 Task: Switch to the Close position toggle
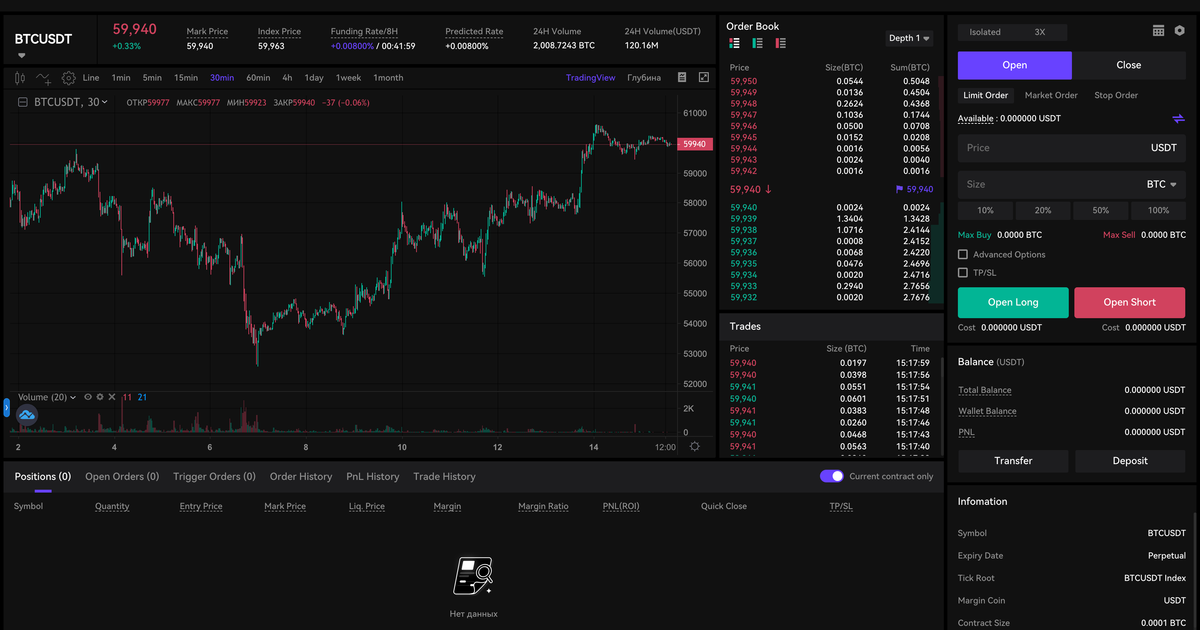click(1129, 65)
